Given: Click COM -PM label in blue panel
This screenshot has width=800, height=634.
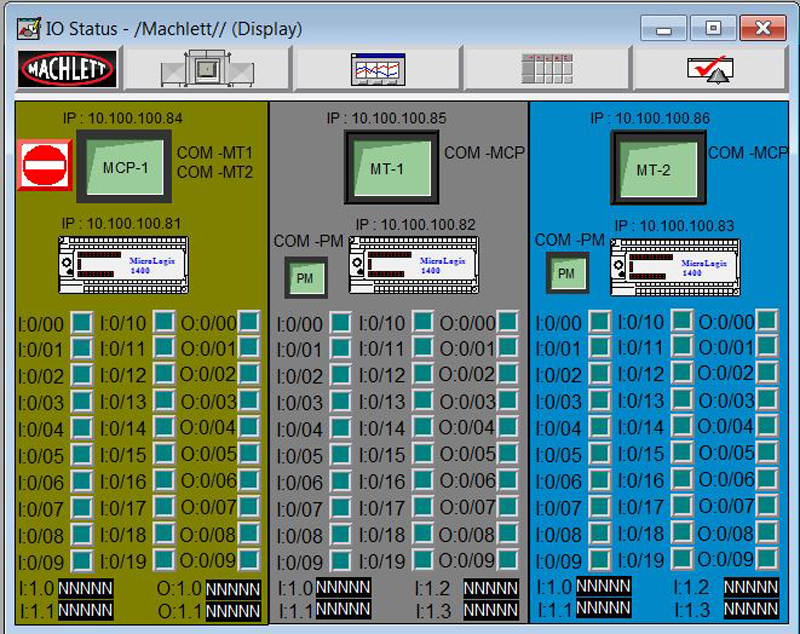Looking at the screenshot, I should [x=569, y=240].
